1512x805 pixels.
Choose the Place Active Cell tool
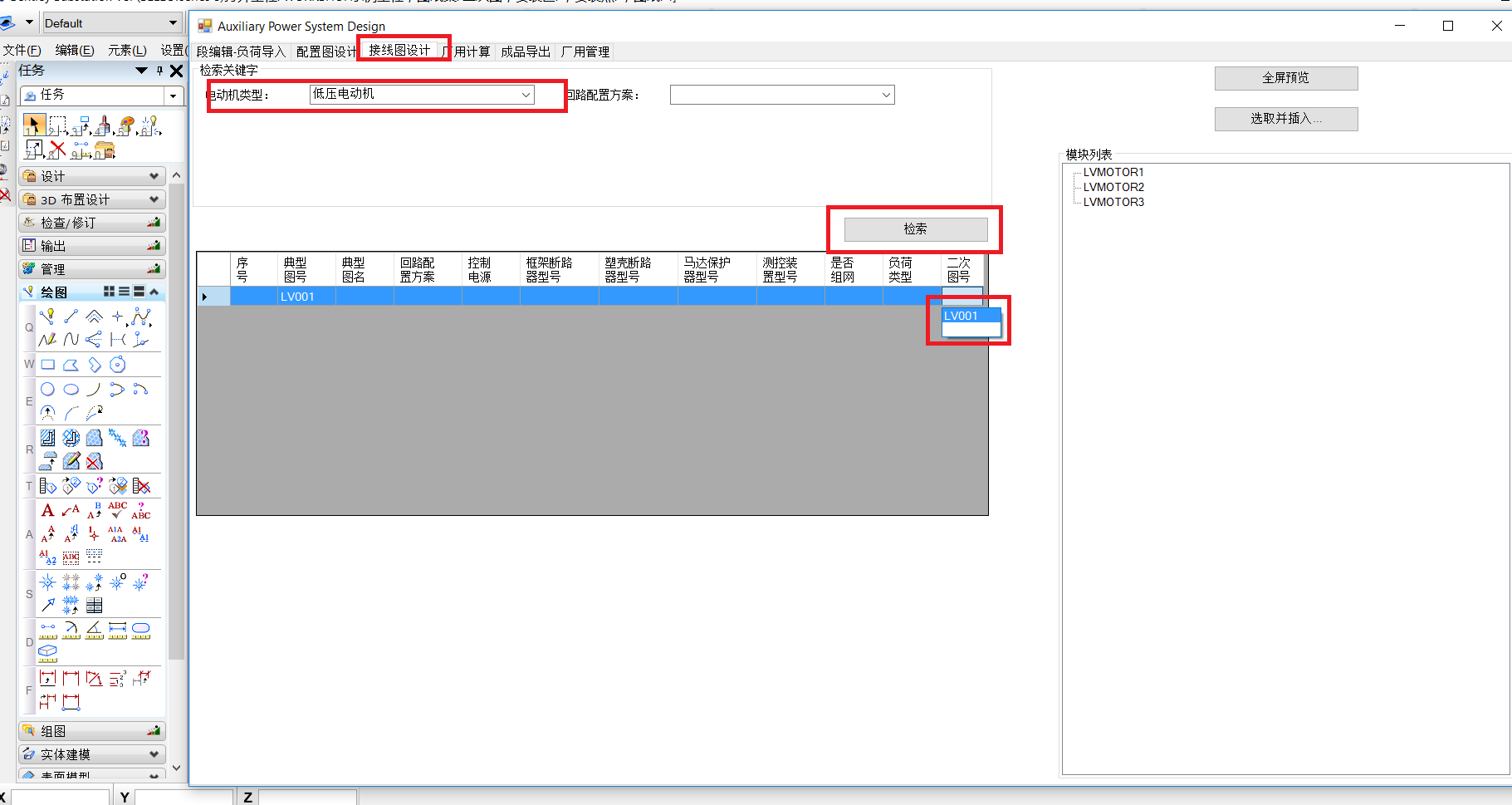tap(47, 582)
